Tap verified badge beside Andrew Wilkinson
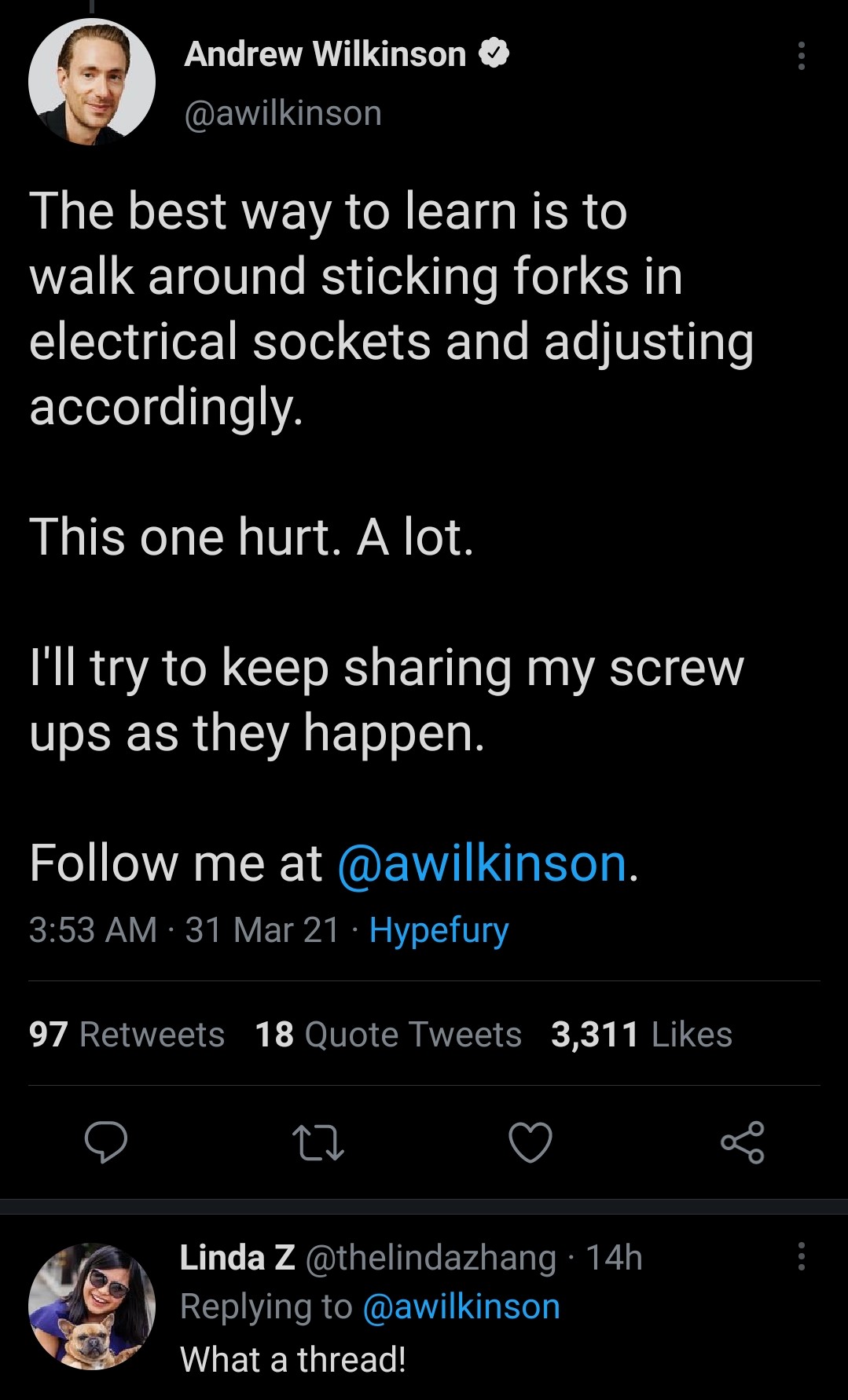 click(x=494, y=54)
